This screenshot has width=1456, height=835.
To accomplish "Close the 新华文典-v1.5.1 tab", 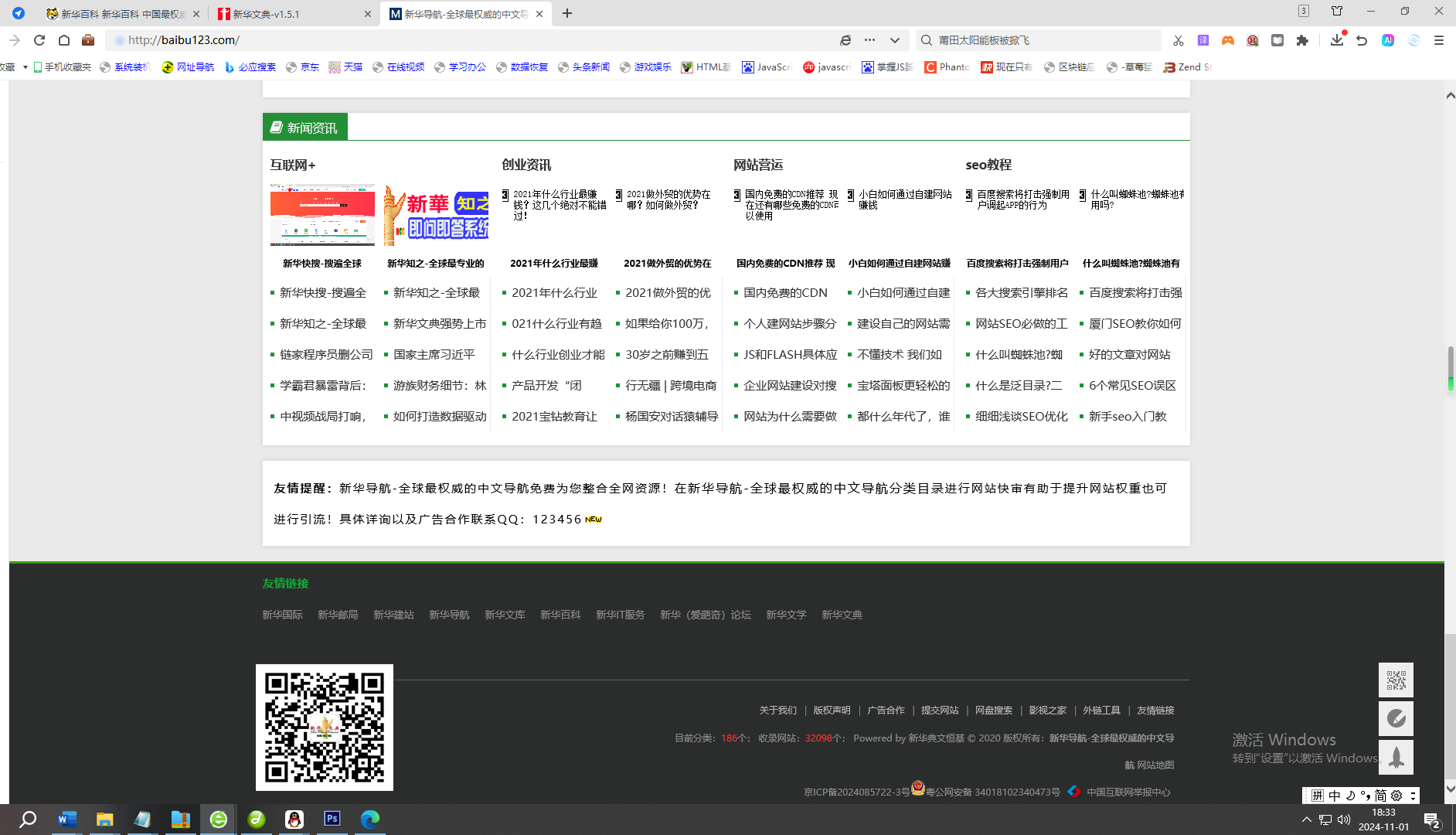I will coord(368,14).
